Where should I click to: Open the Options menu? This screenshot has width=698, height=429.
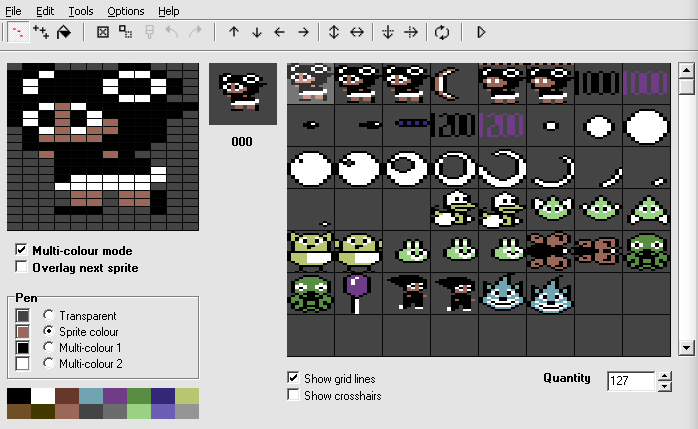(126, 11)
